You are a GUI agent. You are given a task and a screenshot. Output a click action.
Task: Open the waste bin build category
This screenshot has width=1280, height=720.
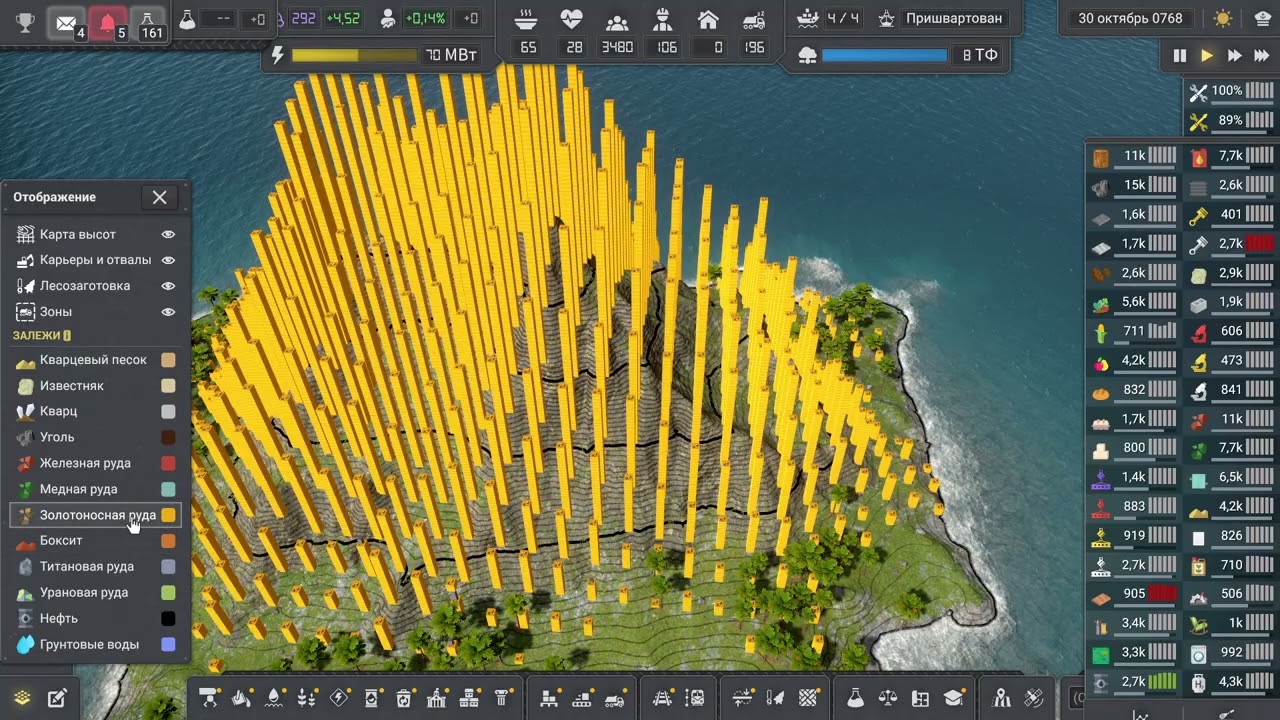[x=404, y=697]
